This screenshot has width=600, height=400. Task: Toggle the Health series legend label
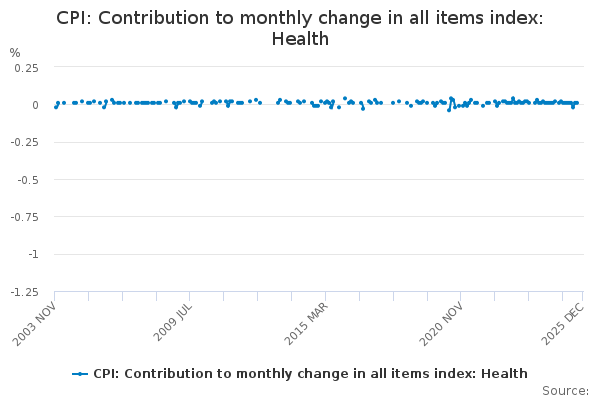[x=310, y=374]
